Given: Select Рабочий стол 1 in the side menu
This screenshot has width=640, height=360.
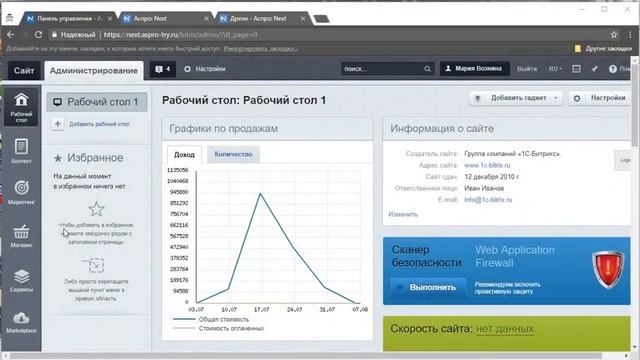Looking at the screenshot, I should point(97,102).
